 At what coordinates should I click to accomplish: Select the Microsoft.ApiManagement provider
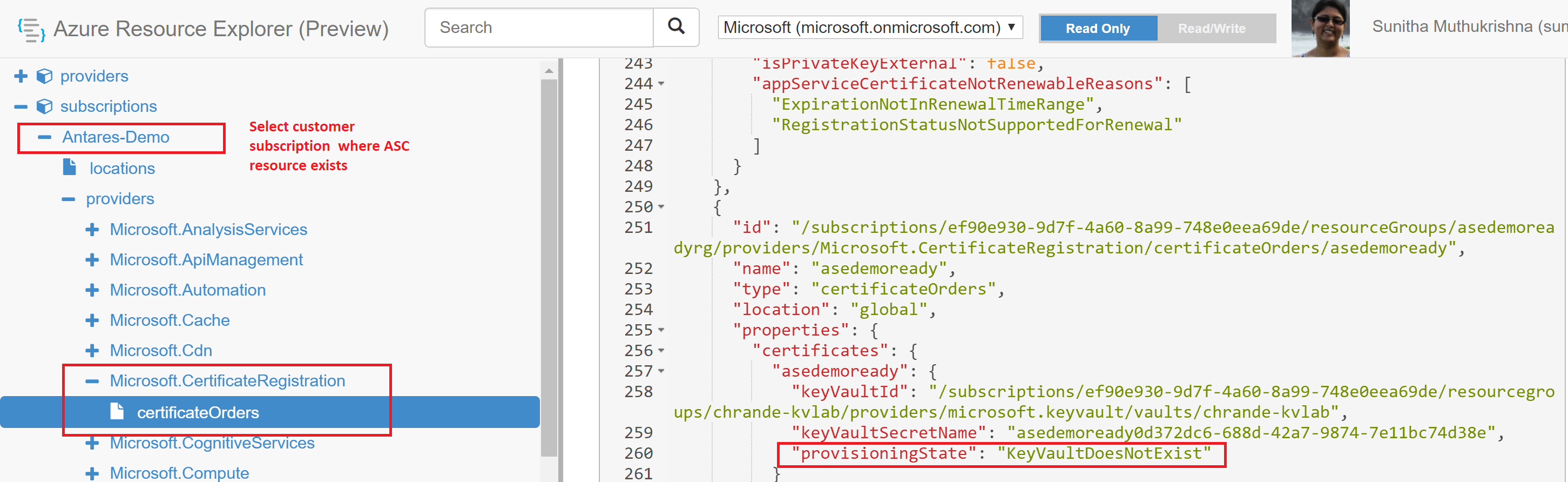206,260
